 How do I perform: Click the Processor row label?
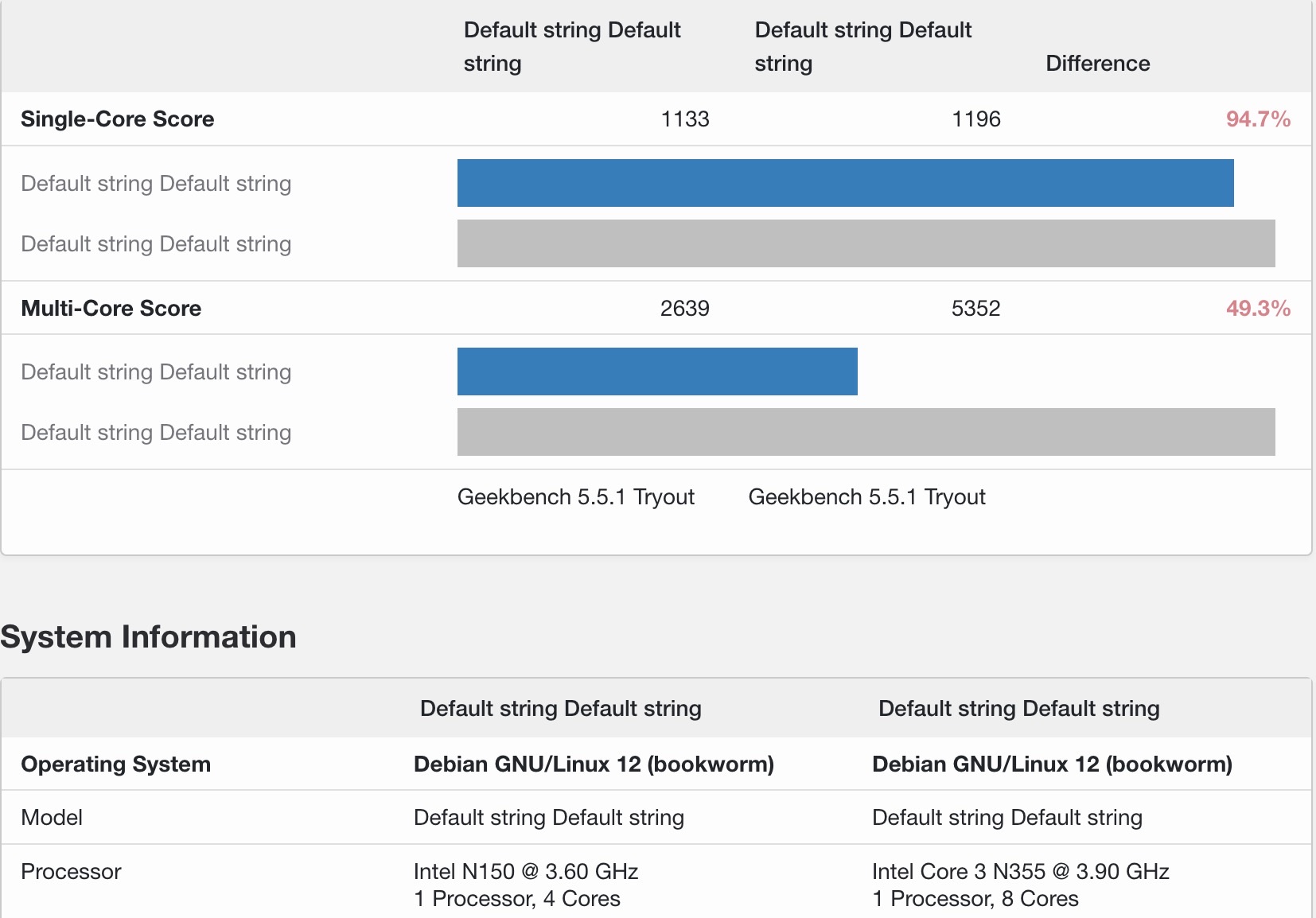point(71,872)
